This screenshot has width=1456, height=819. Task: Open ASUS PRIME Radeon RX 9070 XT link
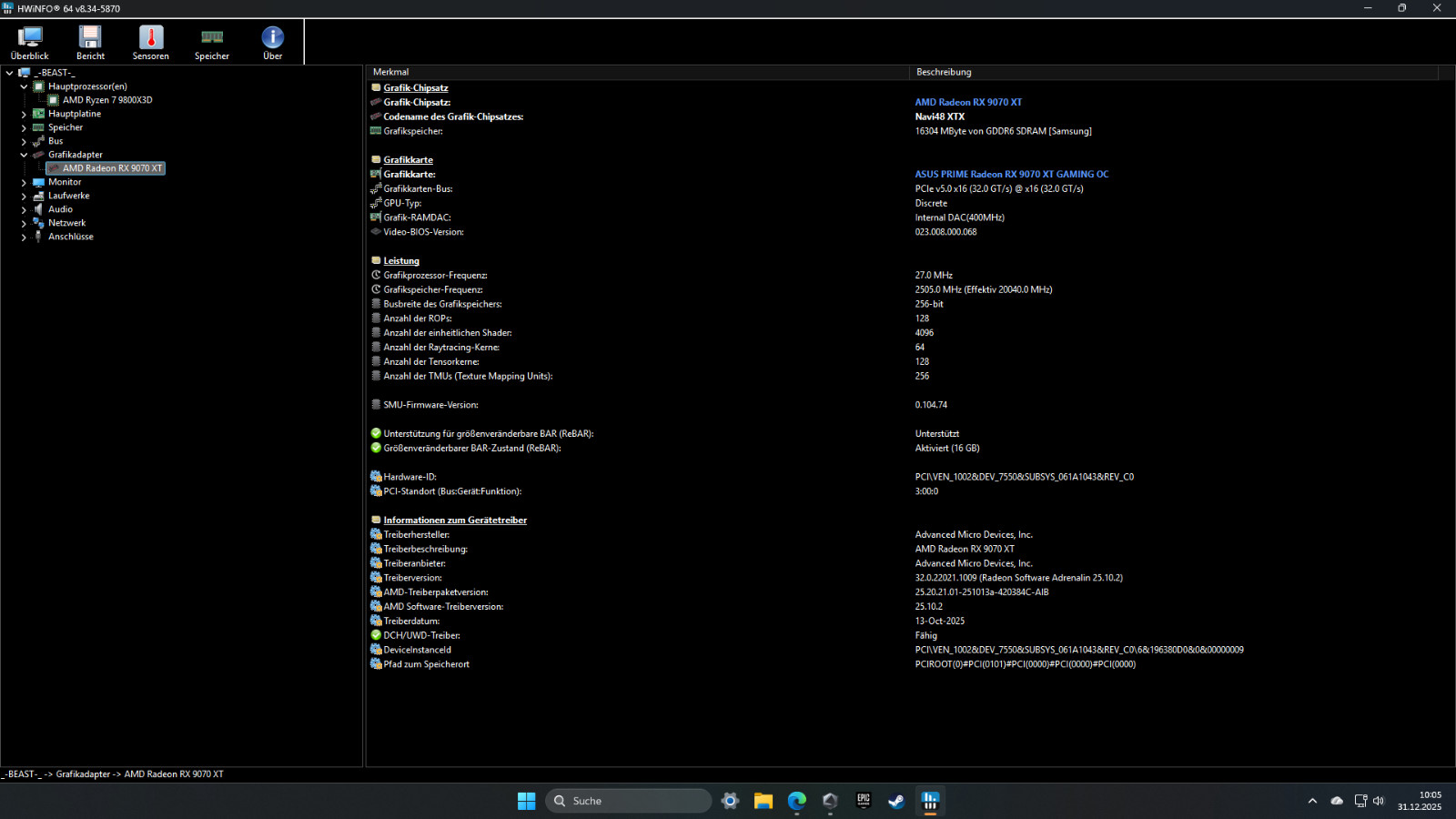[1012, 174]
